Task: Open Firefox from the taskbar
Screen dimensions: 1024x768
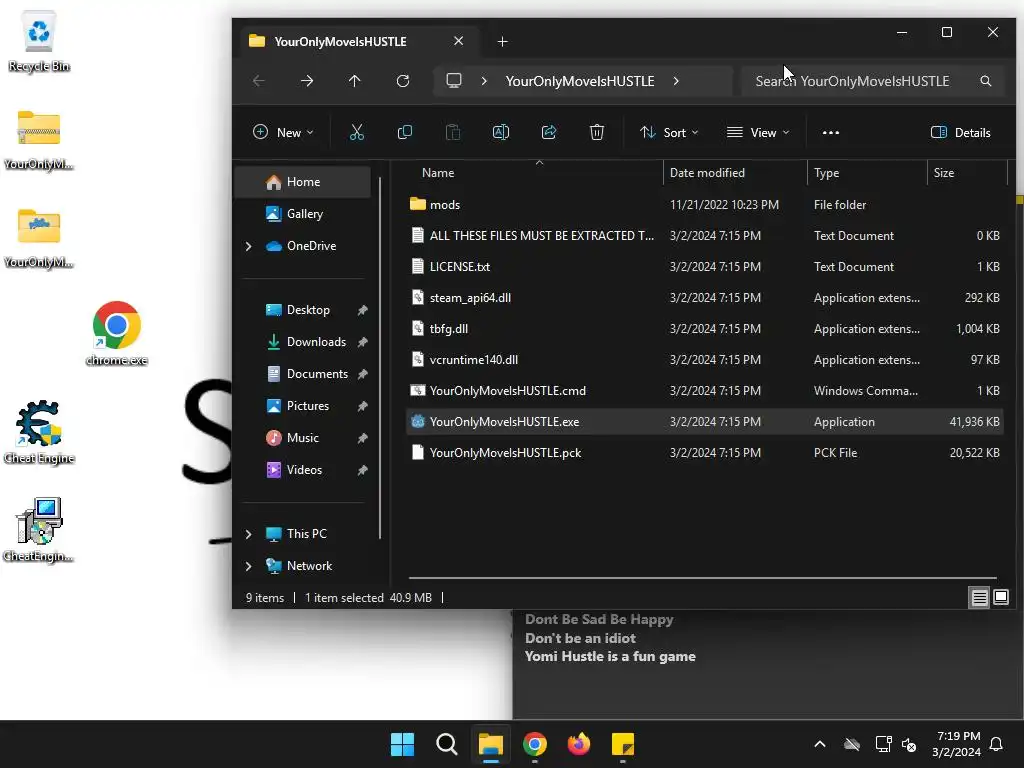Action: [x=579, y=744]
